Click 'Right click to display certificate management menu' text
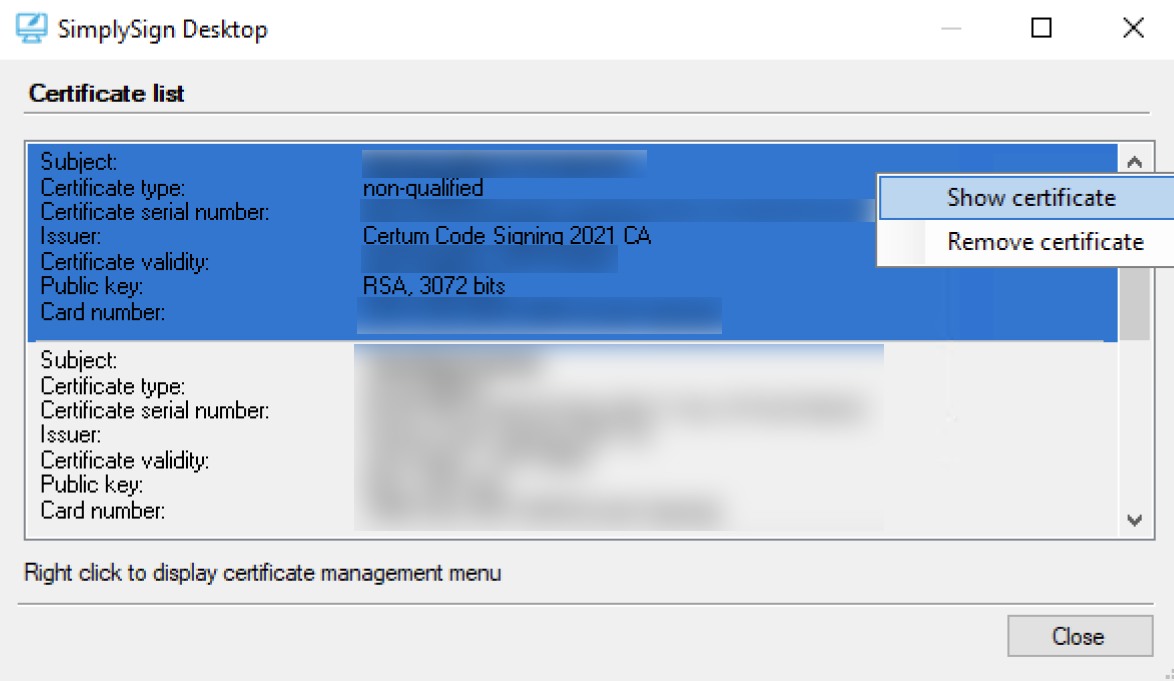 tap(262, 573)
